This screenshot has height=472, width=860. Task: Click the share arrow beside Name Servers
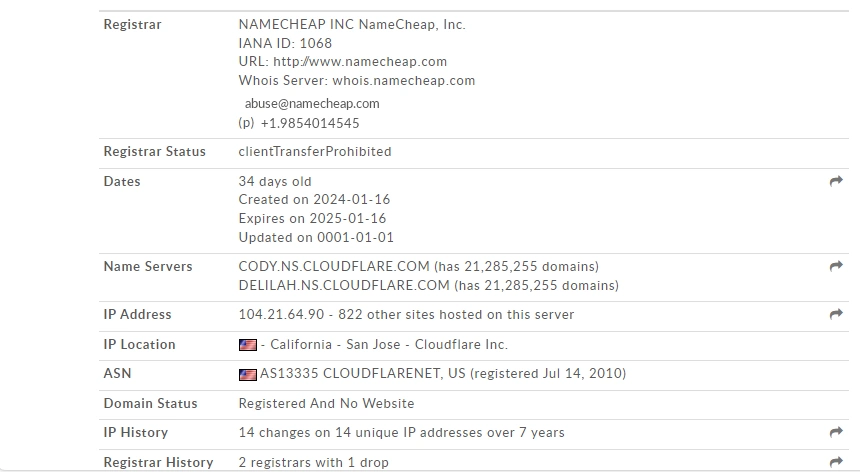[x=836, y=266]
